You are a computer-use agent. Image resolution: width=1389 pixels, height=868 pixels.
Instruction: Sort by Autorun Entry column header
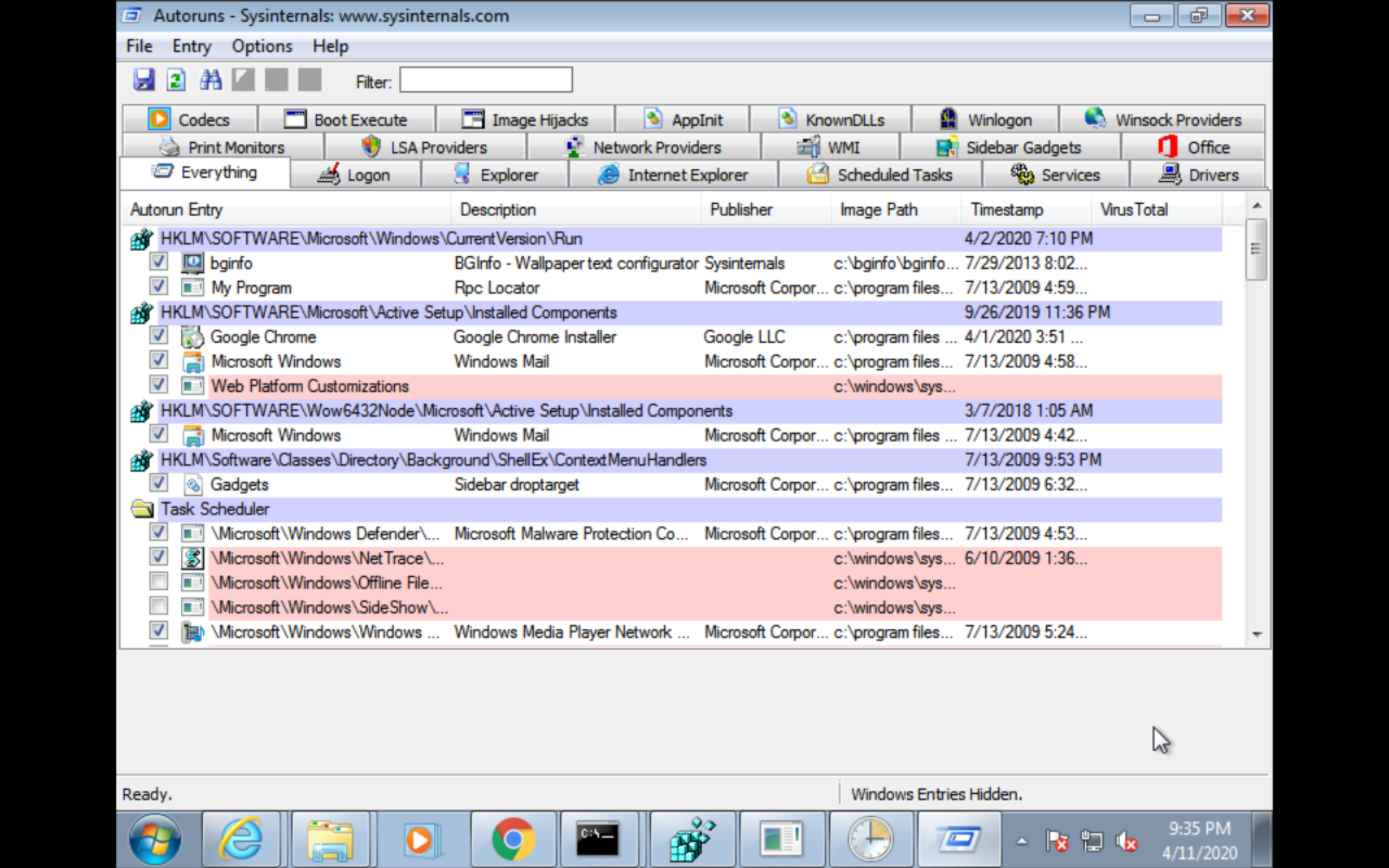pos(286,209)
